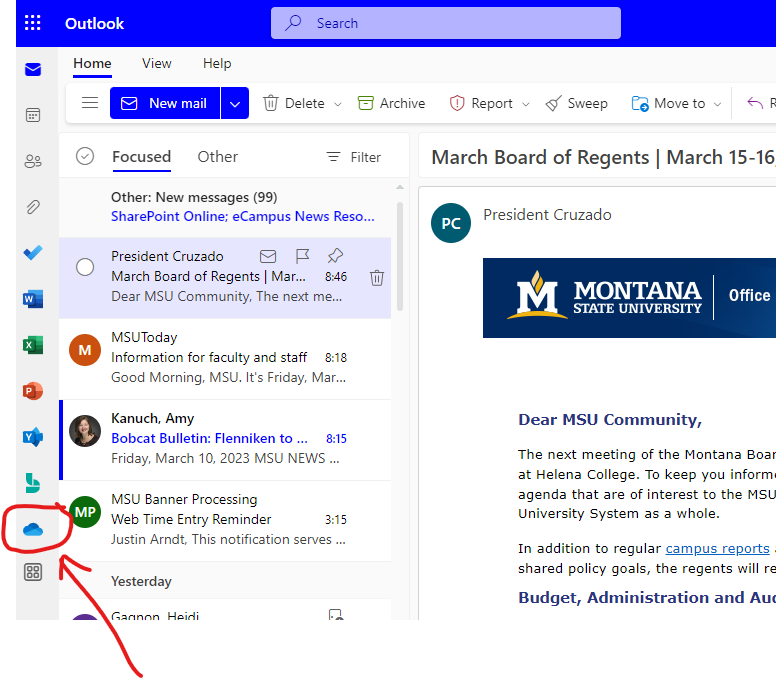Screen dimensions: 776x678
Task: Click the Montana State University banner
Action: coord(629,298)
